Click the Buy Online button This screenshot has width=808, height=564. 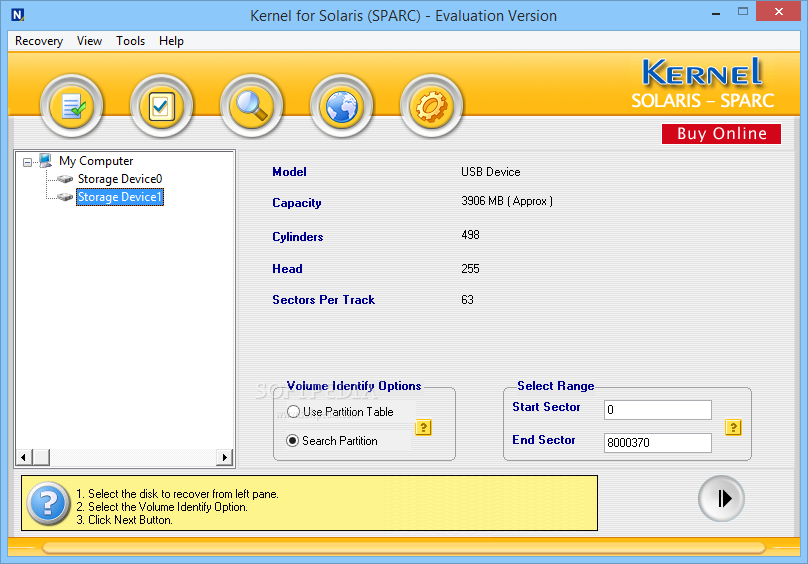[721, 134]
